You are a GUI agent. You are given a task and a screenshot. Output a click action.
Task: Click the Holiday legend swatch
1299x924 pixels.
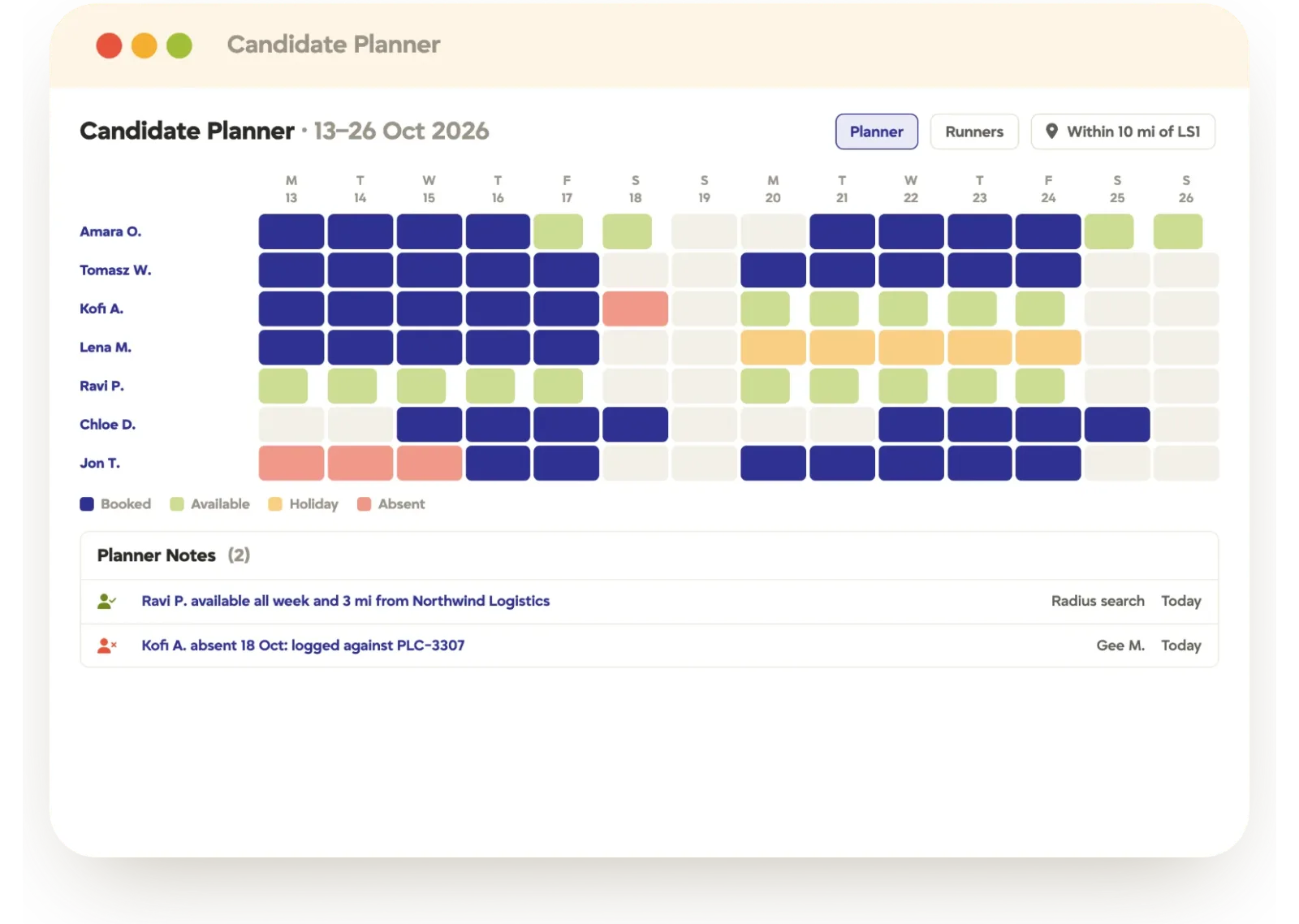click(275, 504)
